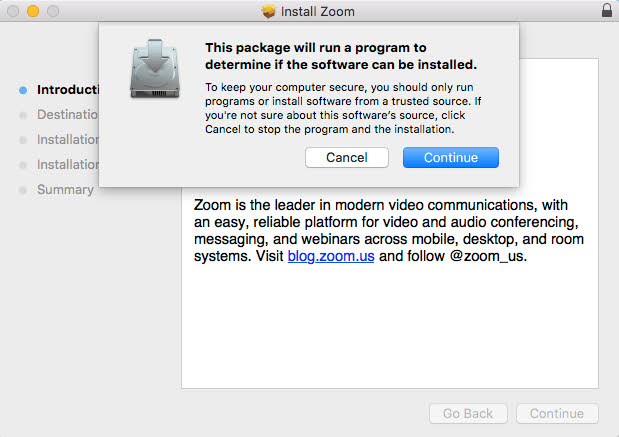Click the Install Zoom window title
Image resolution: width=619 pixels, height=437 pixels.
pyautogui.click(x=317, y=11)
